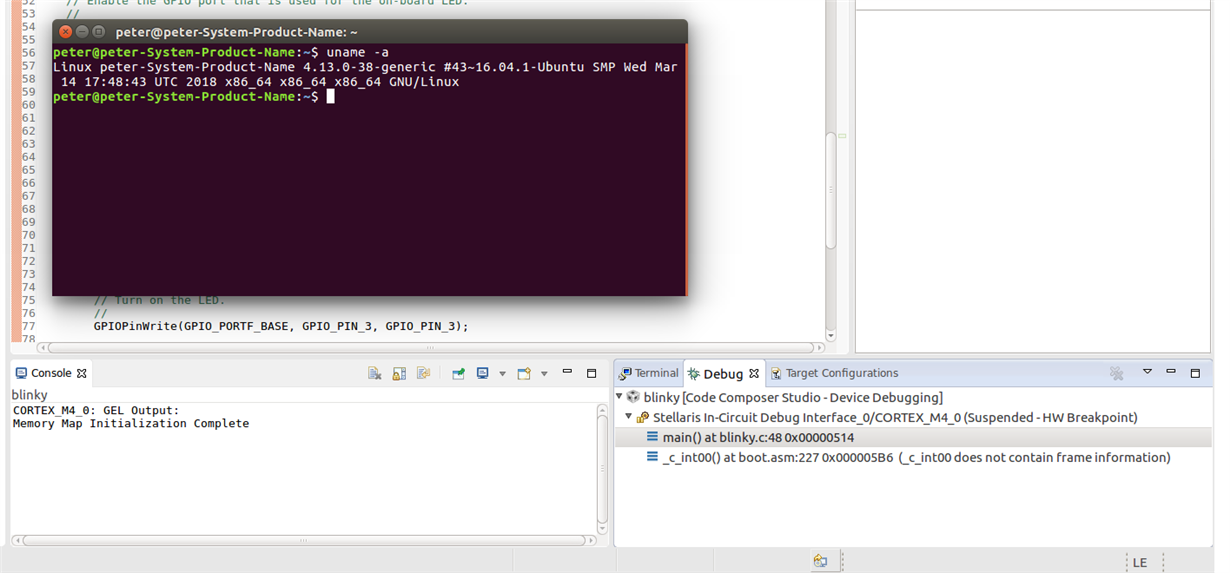
Task: Select the Stellaris In-Circuit Debug Interface_0/CORTEX_M4_0 row
Action: [913, 417]
